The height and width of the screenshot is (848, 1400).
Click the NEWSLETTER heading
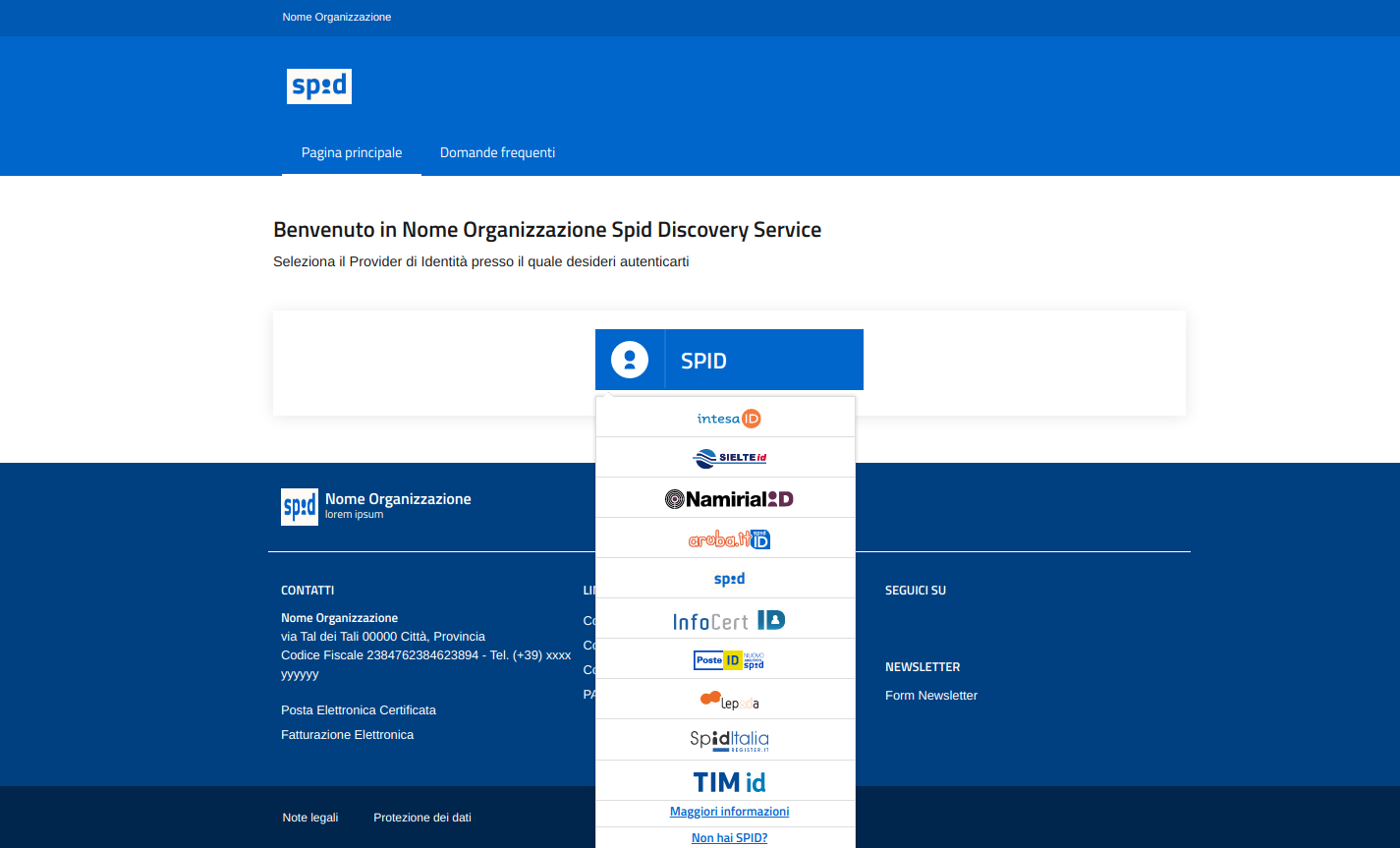923,667
